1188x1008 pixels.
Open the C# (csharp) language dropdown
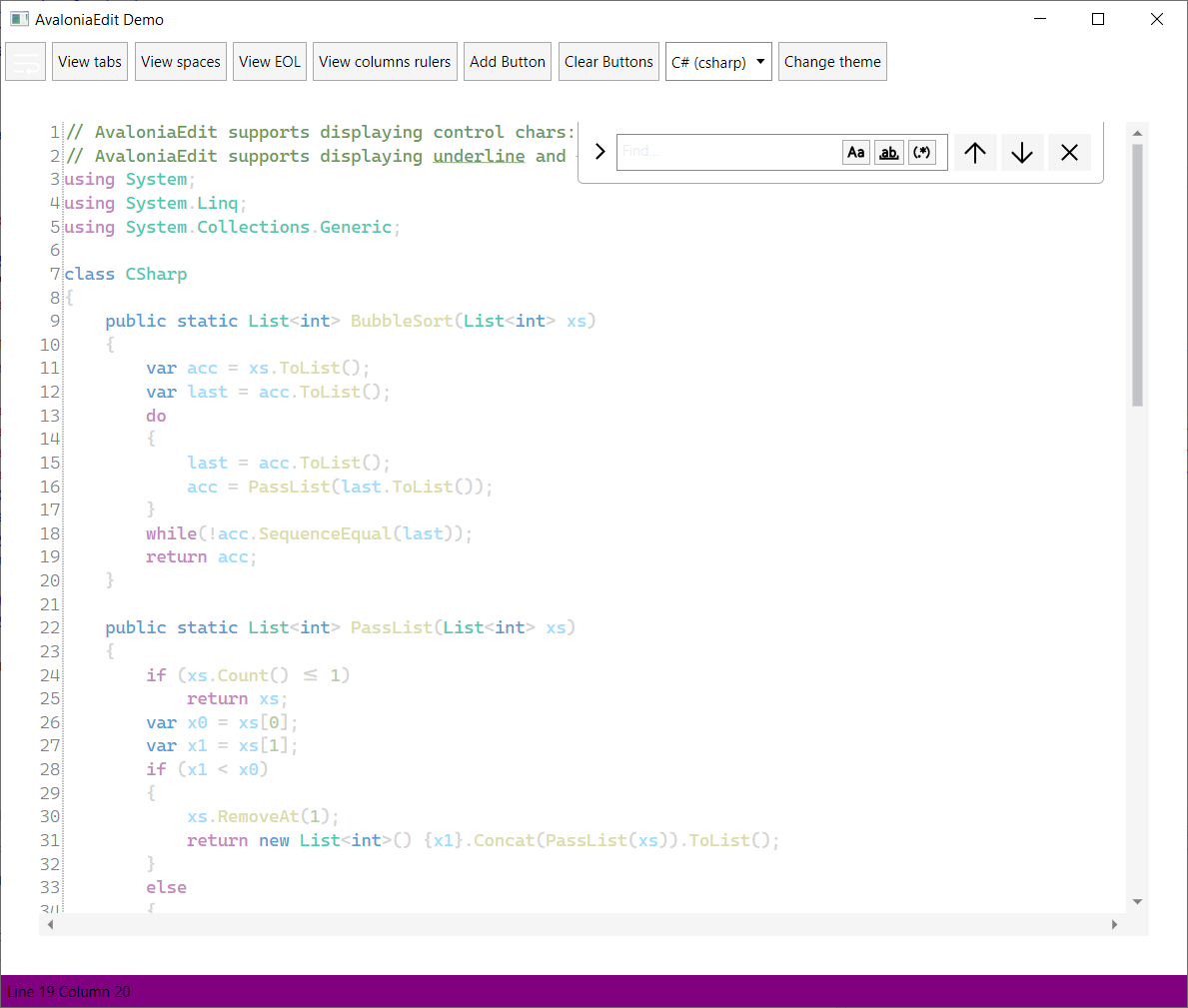[718, 61]
